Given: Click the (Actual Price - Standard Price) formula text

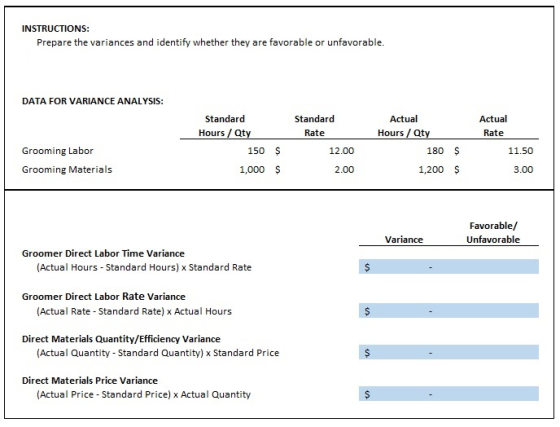Looking at the screenshot, I should 144,395.
